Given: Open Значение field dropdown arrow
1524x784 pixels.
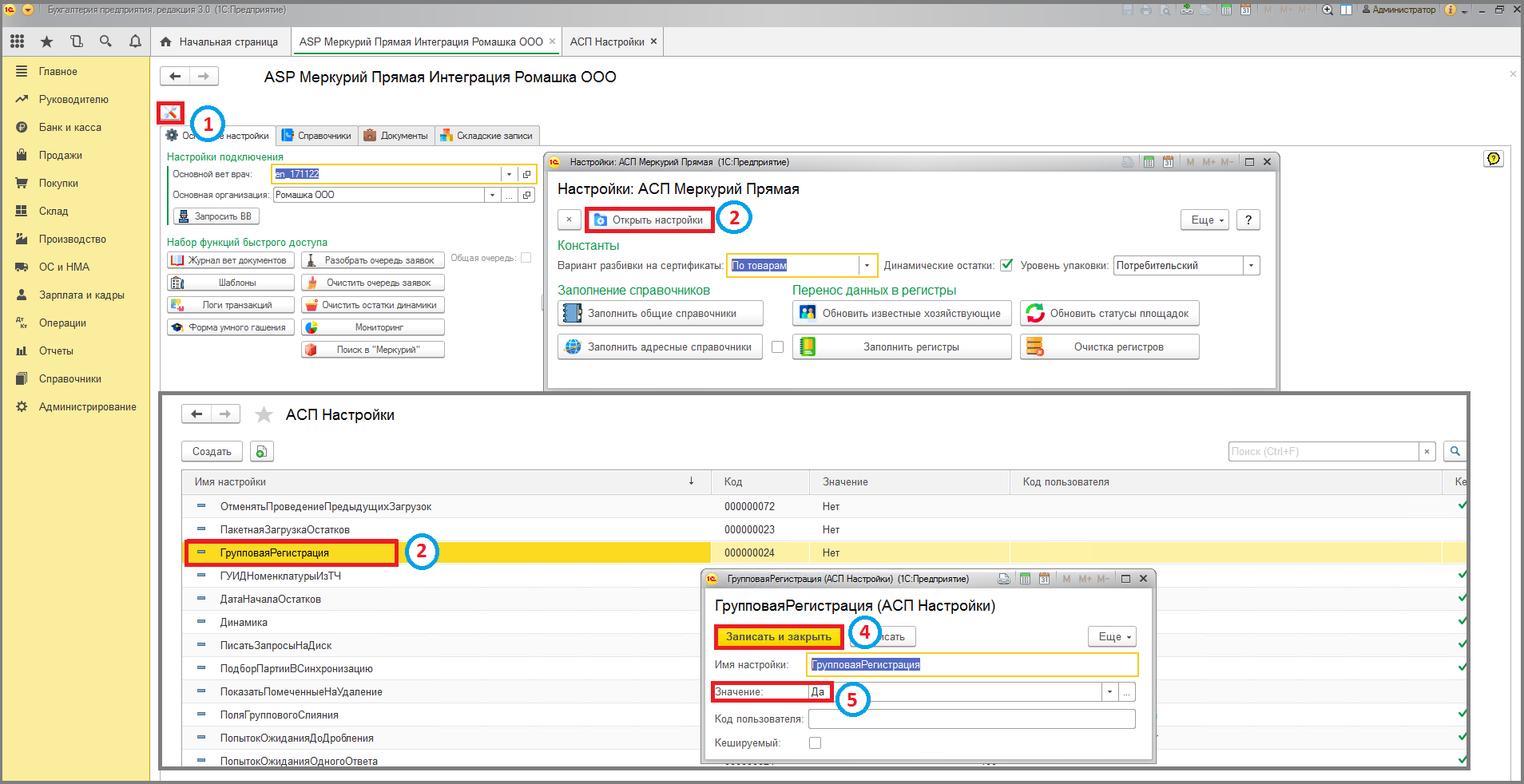Looking at the screenshot, I should [1109, 692].
